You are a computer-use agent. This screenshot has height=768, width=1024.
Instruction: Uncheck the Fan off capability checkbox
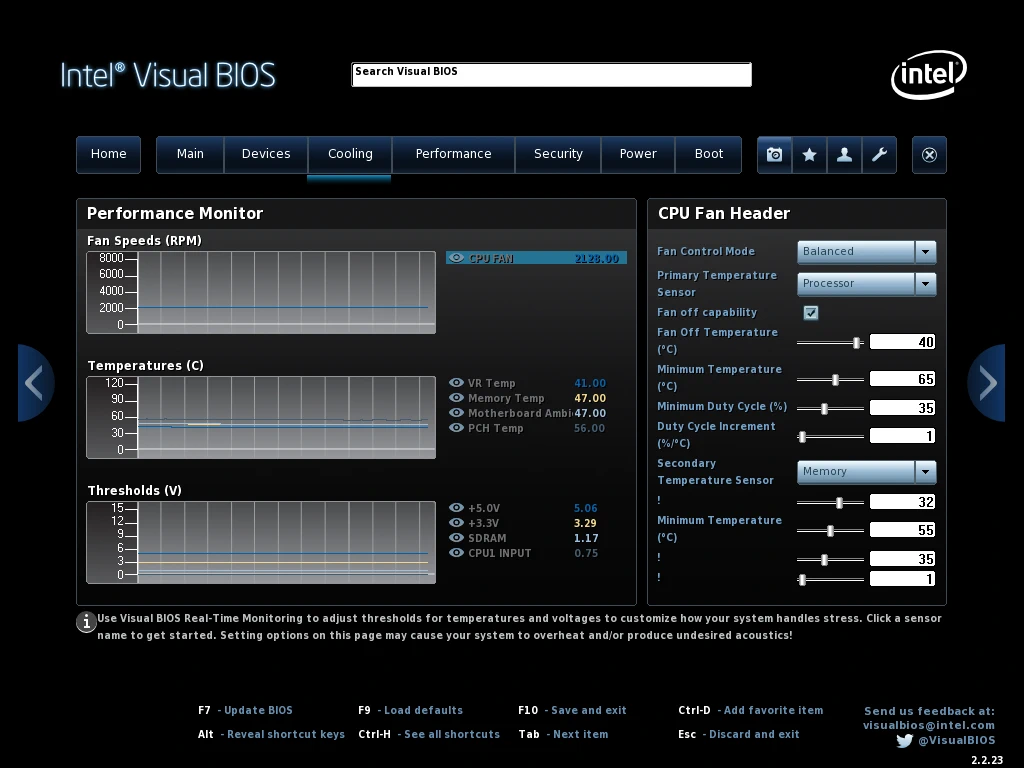pos(811,313)
